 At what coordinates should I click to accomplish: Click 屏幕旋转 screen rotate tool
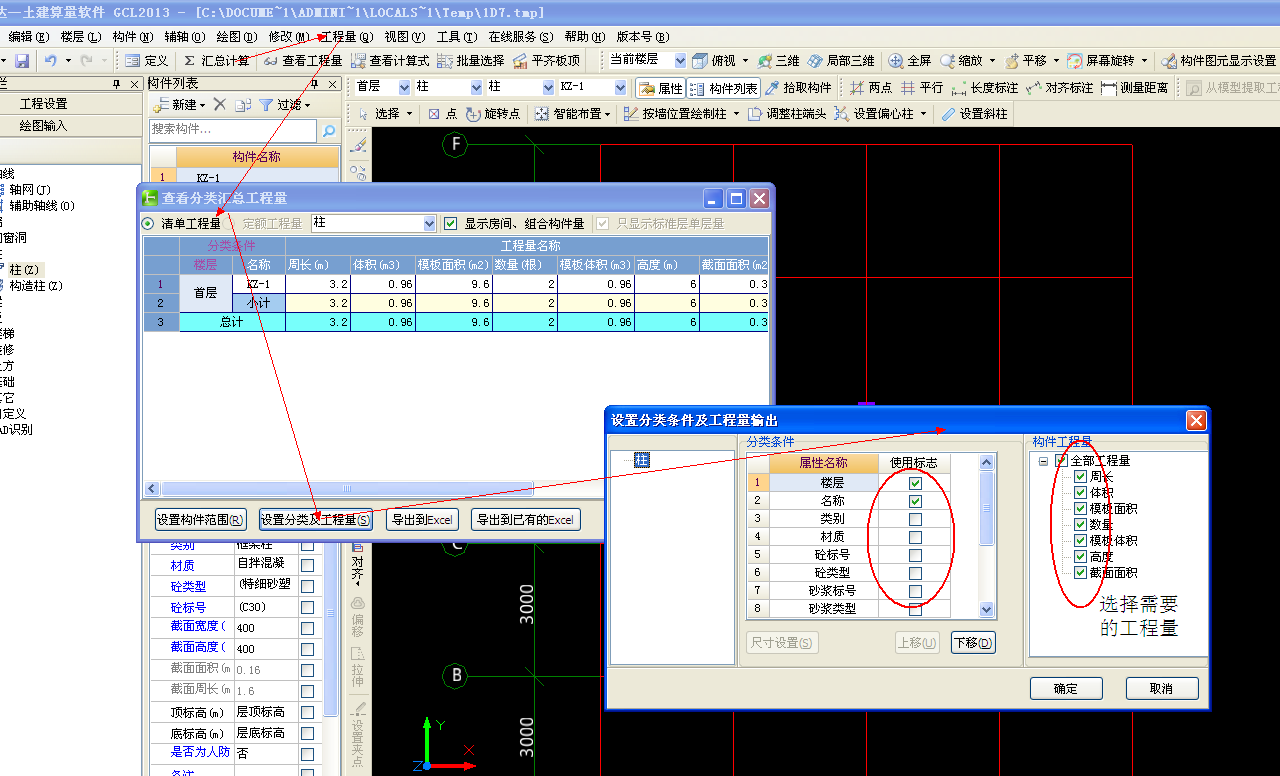[1101, 61]
